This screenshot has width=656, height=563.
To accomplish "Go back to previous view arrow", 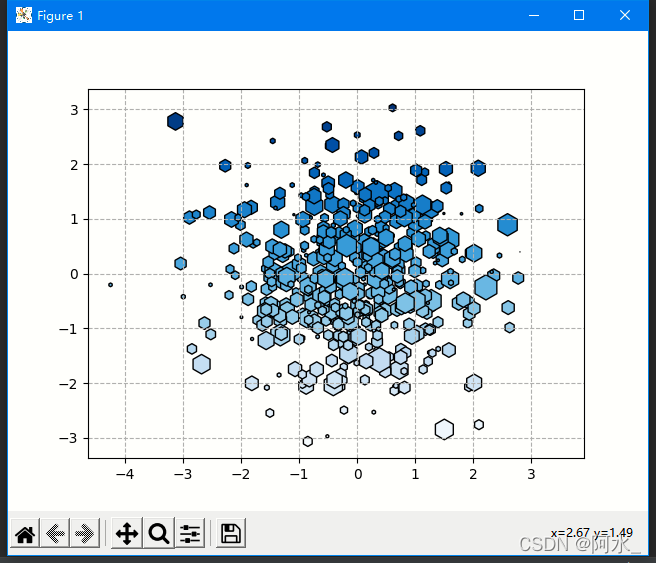I will click(x=55, y=534).
